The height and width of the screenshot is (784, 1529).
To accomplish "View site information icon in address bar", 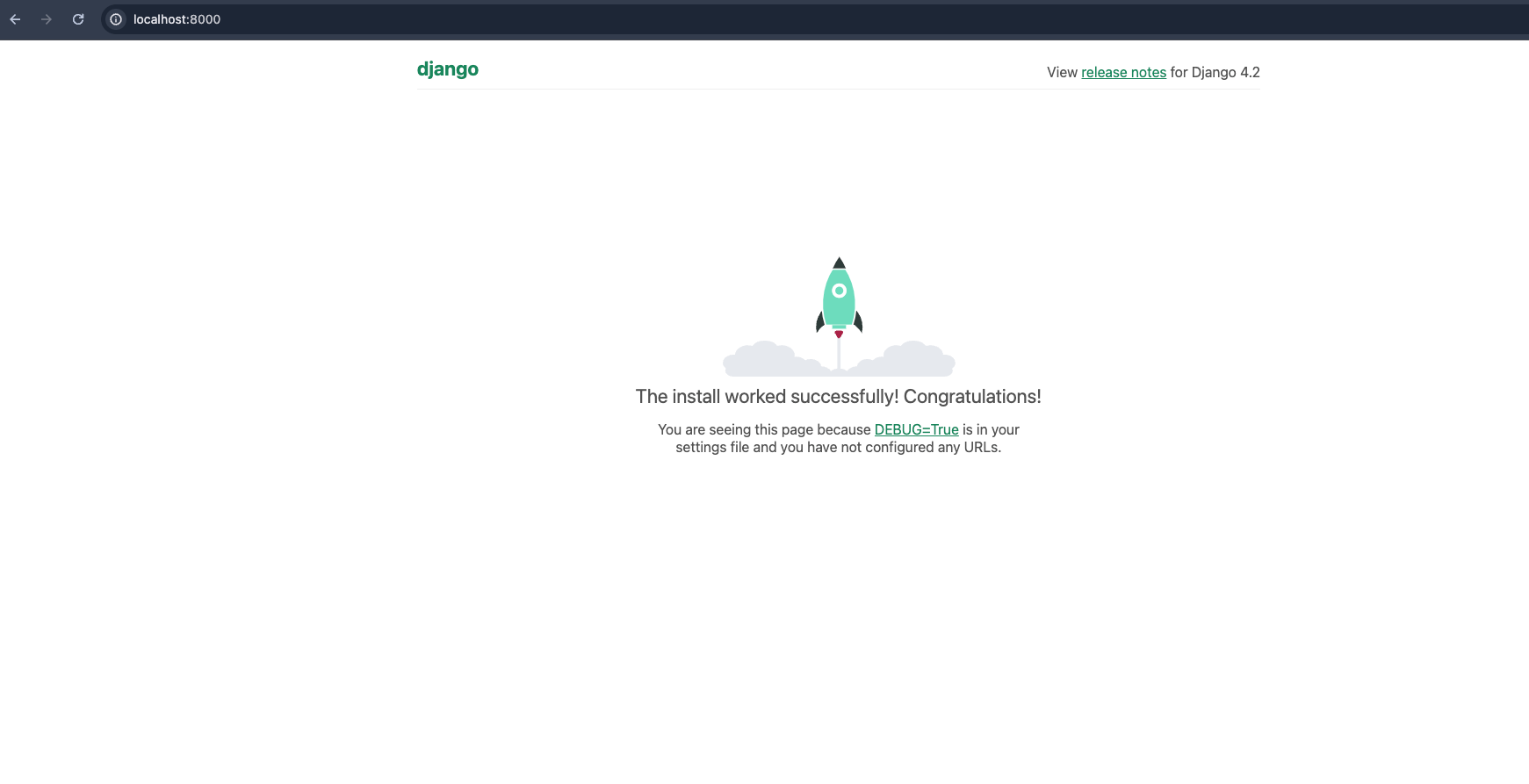I will click(x=116, y=19).
